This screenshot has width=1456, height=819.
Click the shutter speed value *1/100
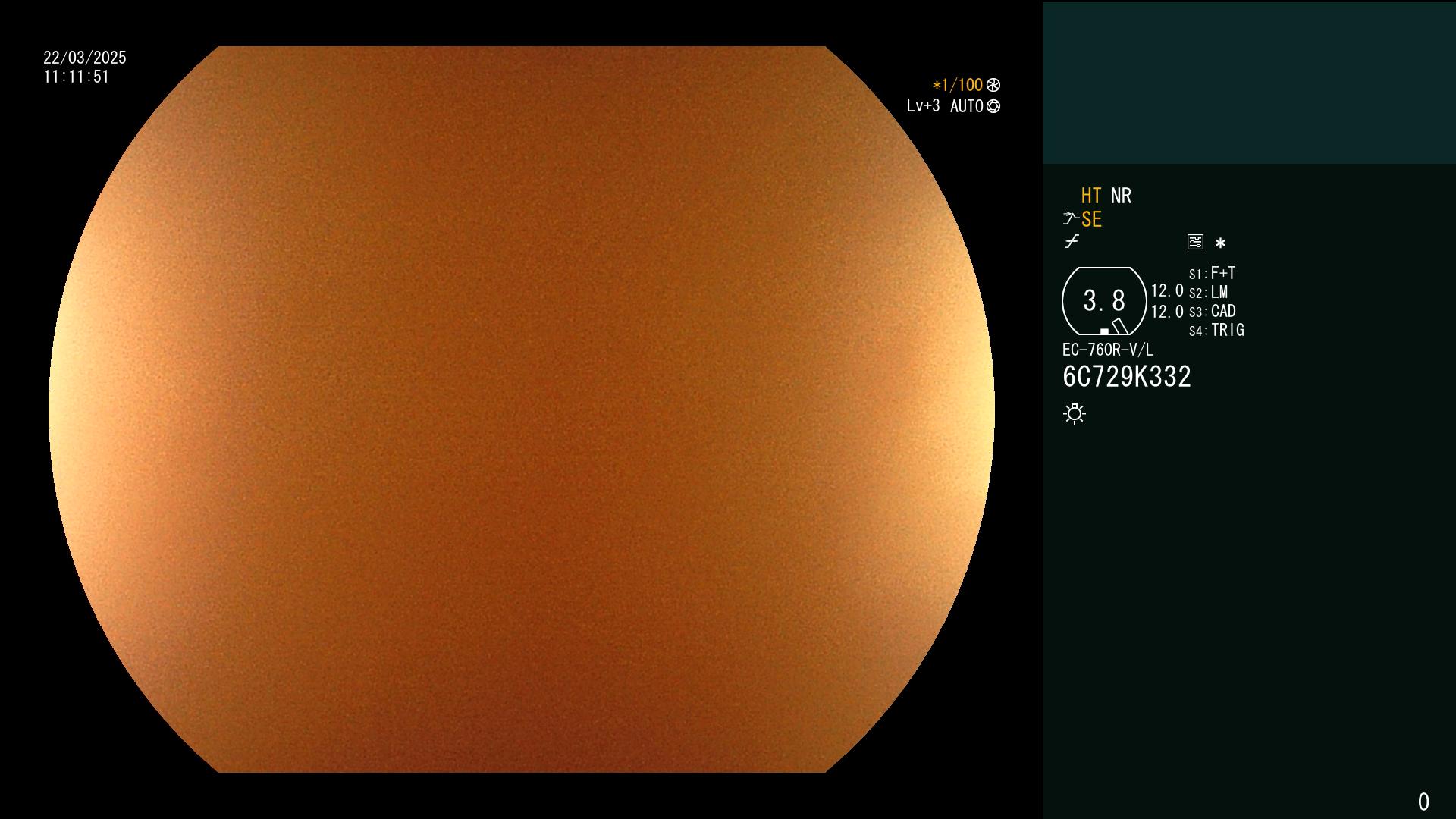[x=957, y=85]
